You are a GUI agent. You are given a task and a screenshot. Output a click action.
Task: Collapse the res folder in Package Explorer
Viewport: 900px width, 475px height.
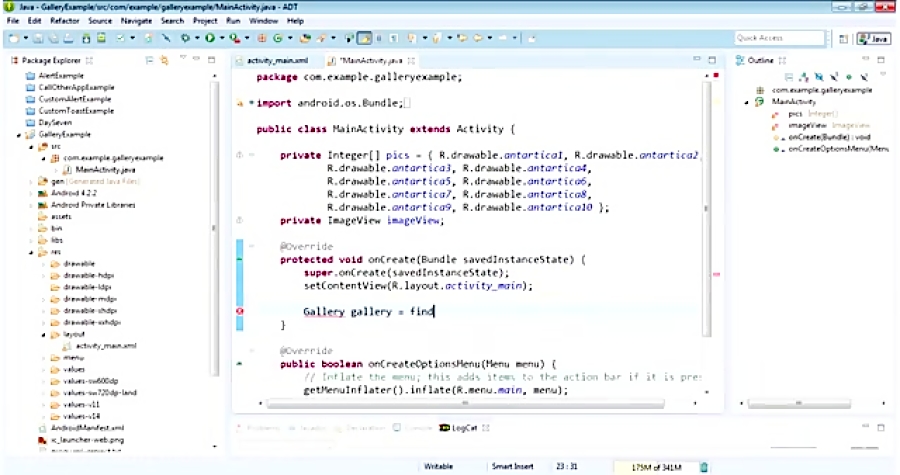31,252
